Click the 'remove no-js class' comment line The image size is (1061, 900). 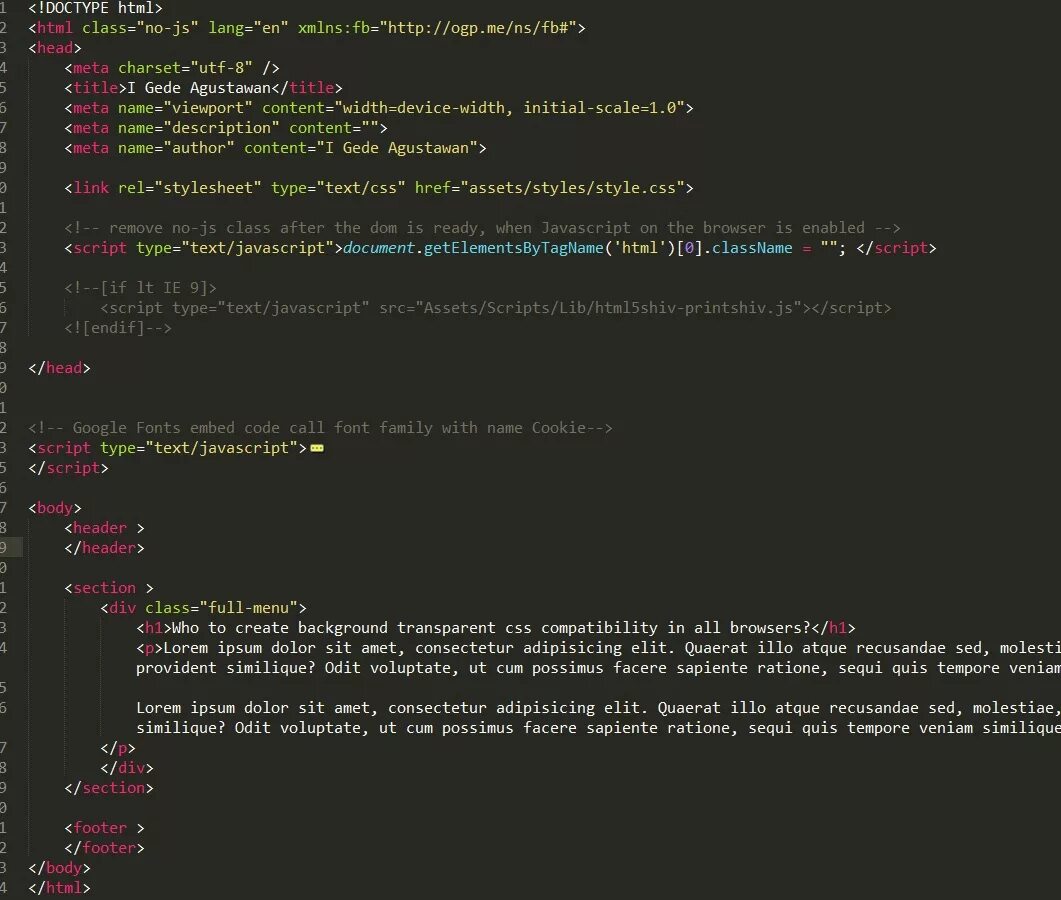pos(482,228)
